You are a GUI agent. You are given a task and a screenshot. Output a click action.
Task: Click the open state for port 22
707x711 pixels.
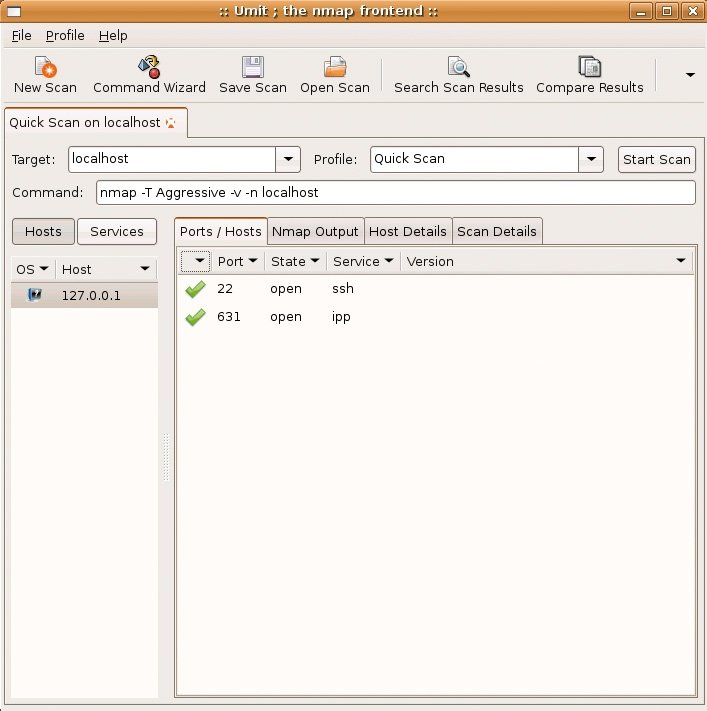pos(286,289)
